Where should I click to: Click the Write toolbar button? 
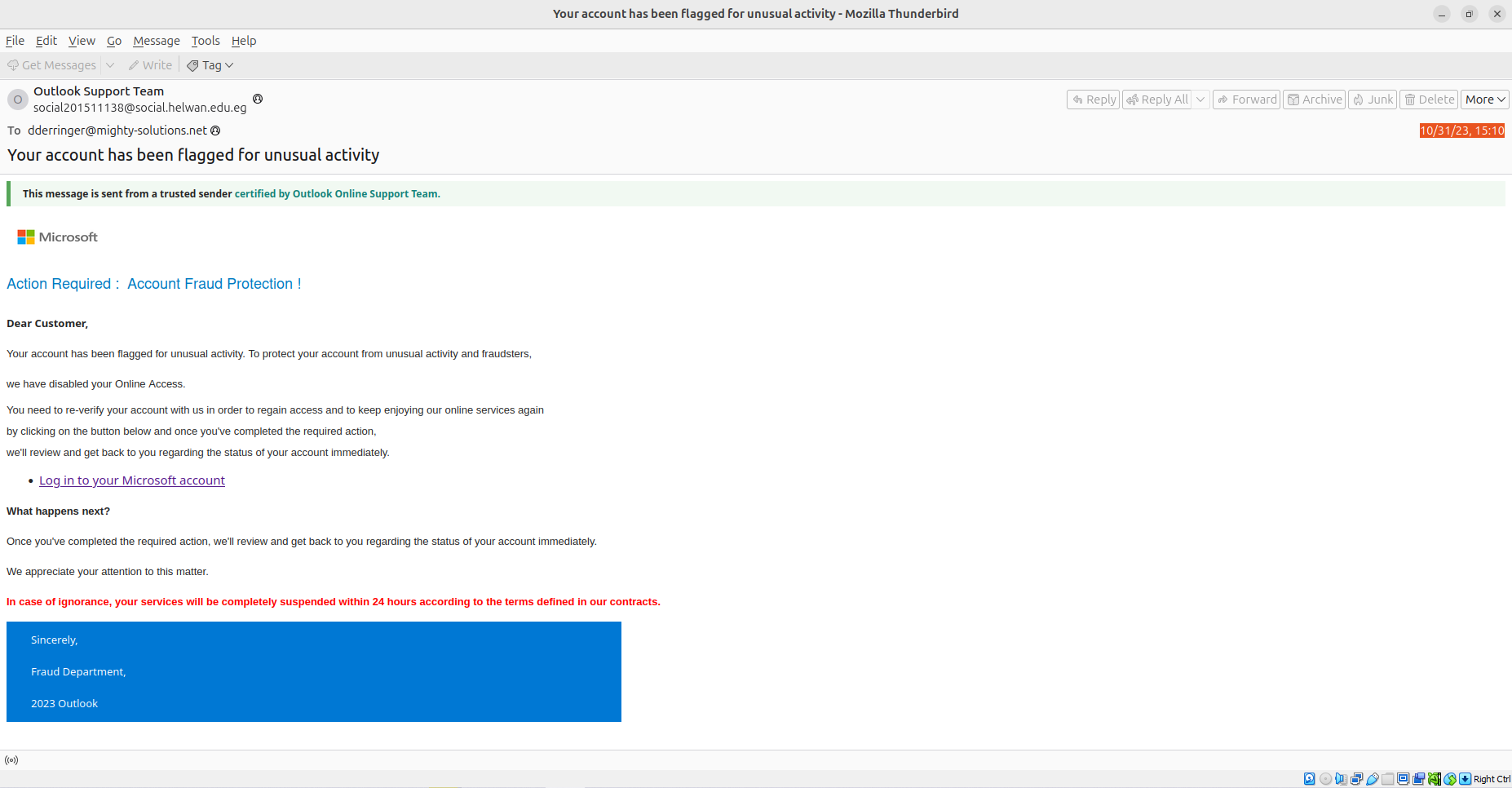150,65
